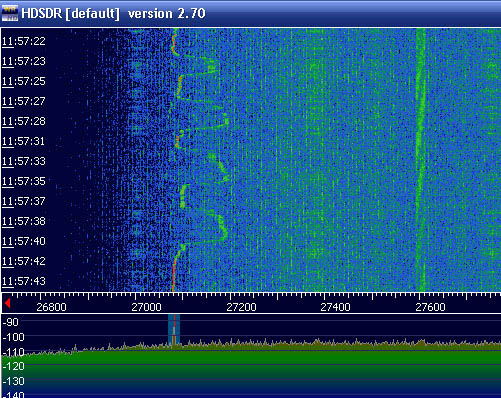Viewport: 501px width, 398px height.
Task: Click 26800 on the frequency scale
Action: click(51, 307)
